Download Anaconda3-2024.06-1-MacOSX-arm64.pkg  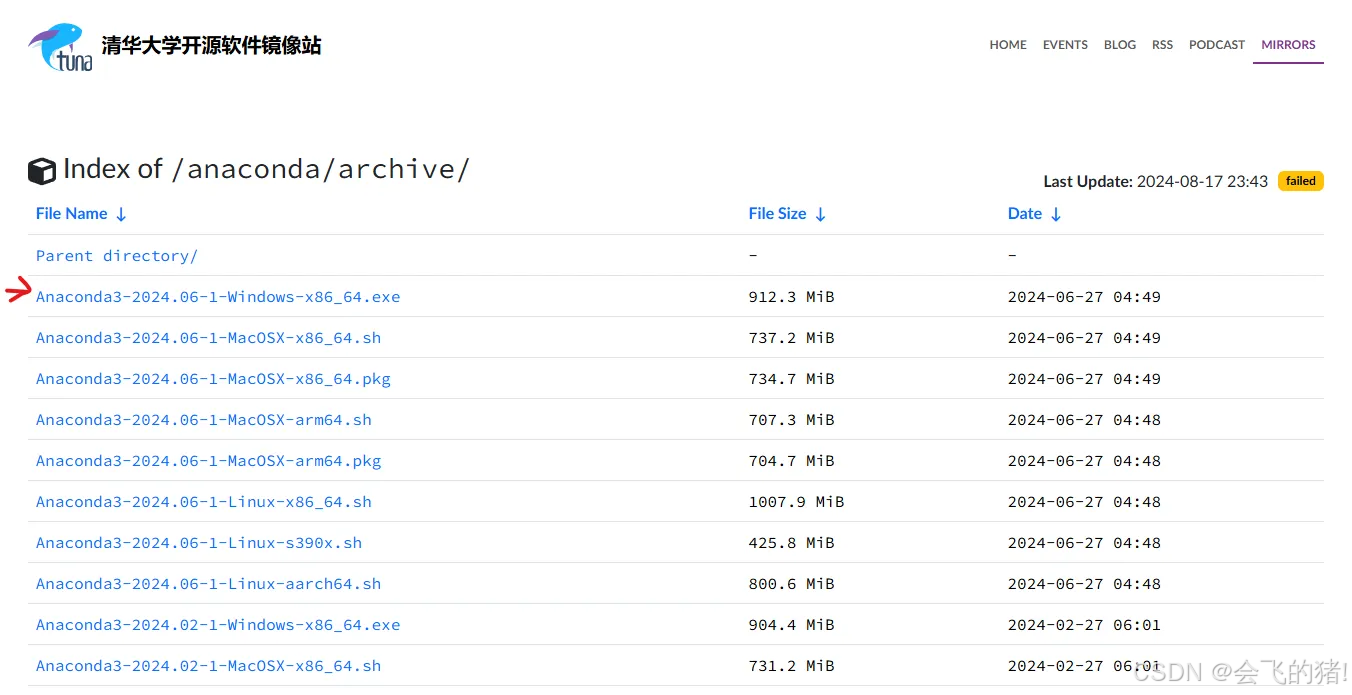point(209,461)
